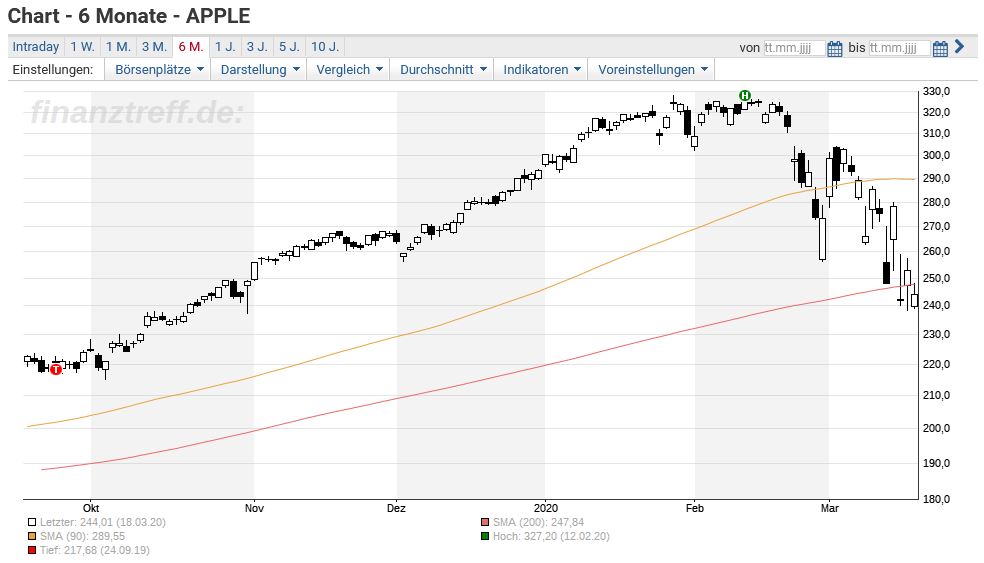This screenshot has width=984, height=563.
Task: Focus the 'bis' end date field
Action: (x=899, y=48)
